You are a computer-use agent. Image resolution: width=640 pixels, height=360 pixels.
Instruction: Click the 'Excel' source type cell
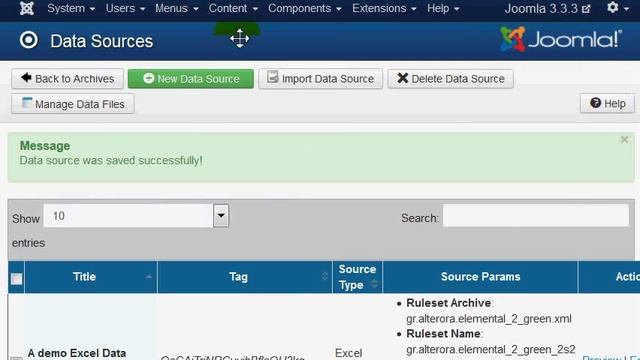point(349,353)
